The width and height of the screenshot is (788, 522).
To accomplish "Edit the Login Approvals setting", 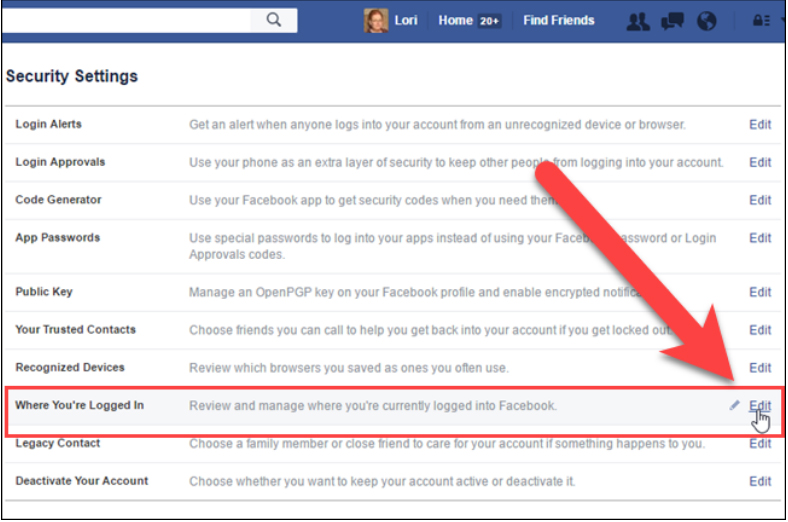I will pyautogui.click(x=760, y=162).
